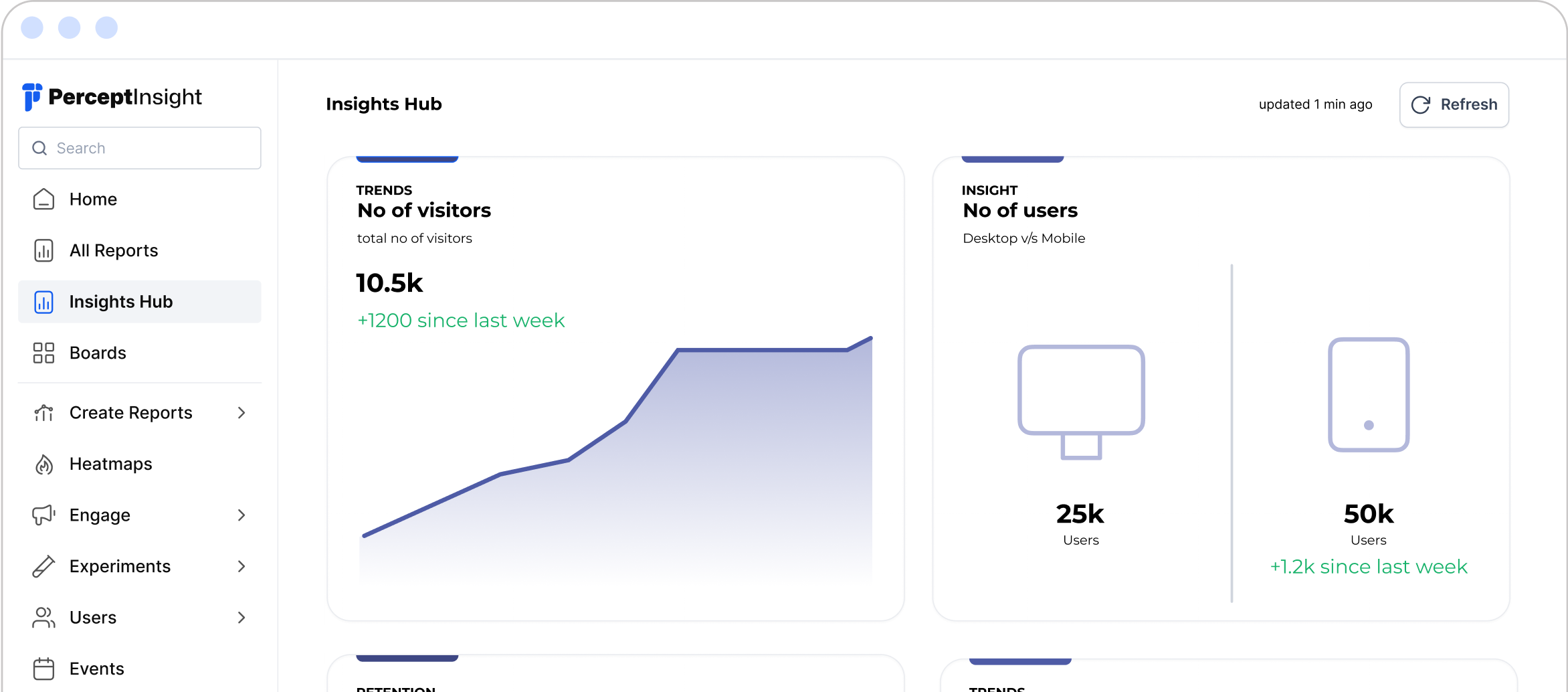Screen dimensions: 1568x692
Task: Click the Home house icon
Action: point(43,199)
